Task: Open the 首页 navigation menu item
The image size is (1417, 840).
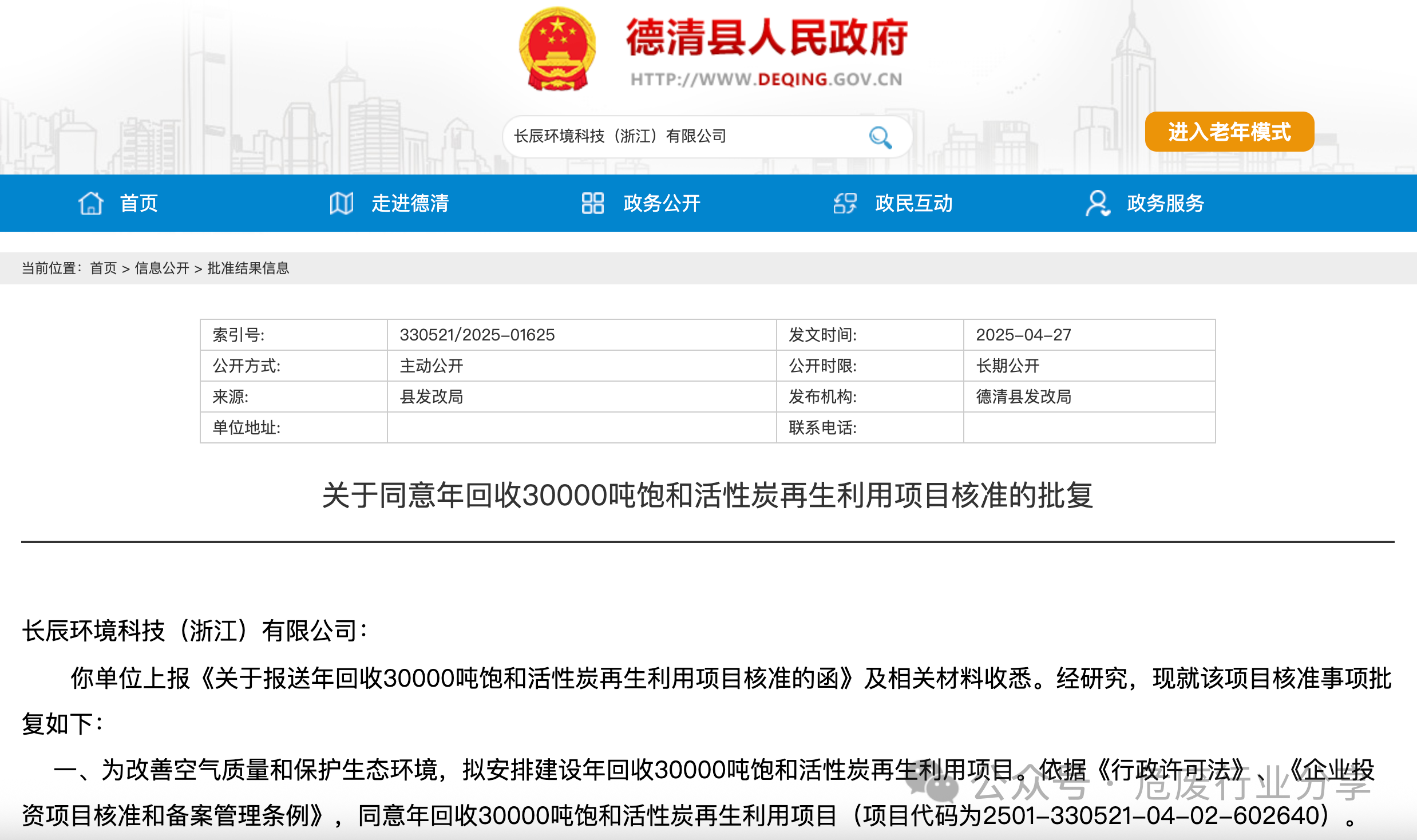Action: pos(139,203)
